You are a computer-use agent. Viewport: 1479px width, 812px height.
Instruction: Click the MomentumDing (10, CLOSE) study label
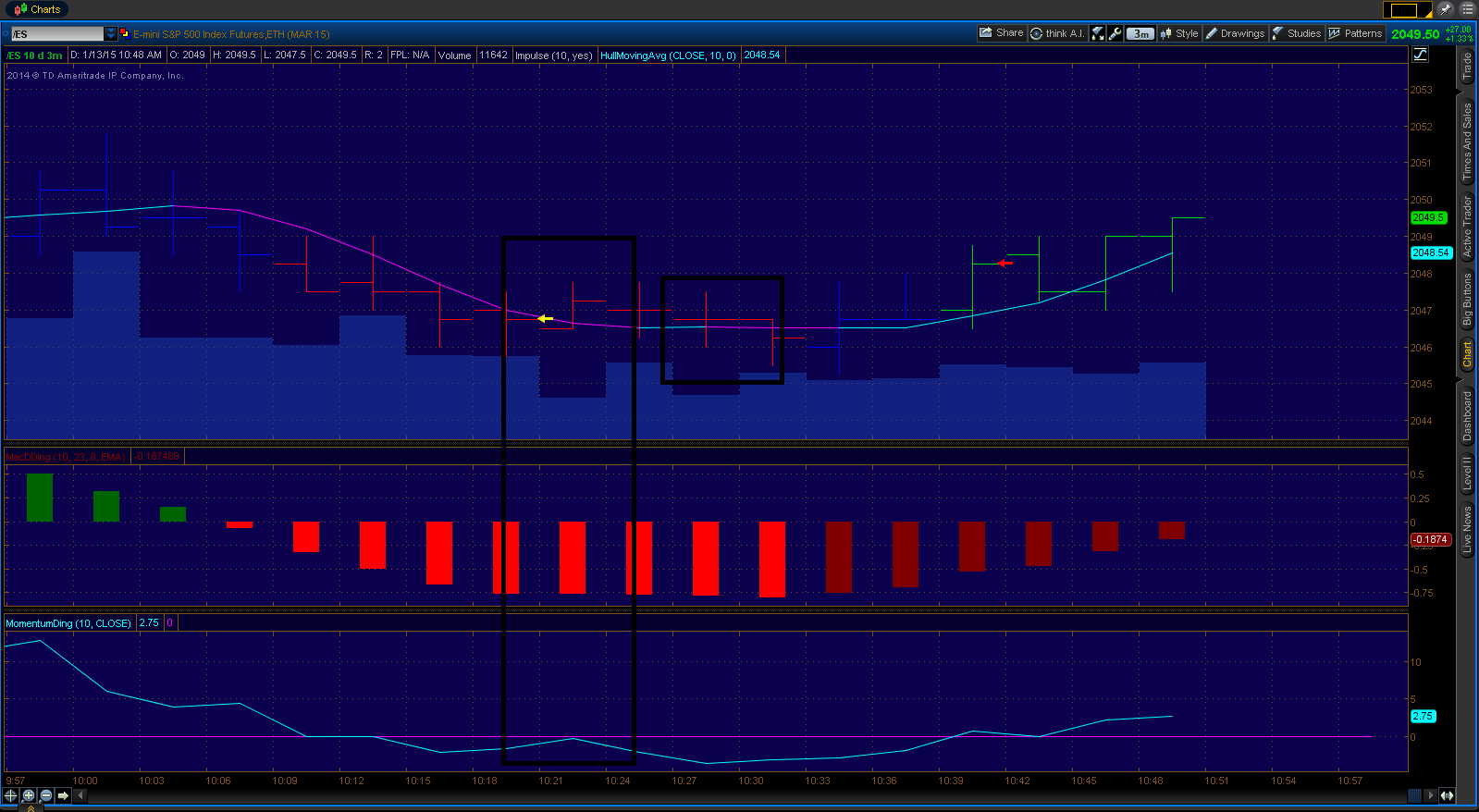(69, 623)
